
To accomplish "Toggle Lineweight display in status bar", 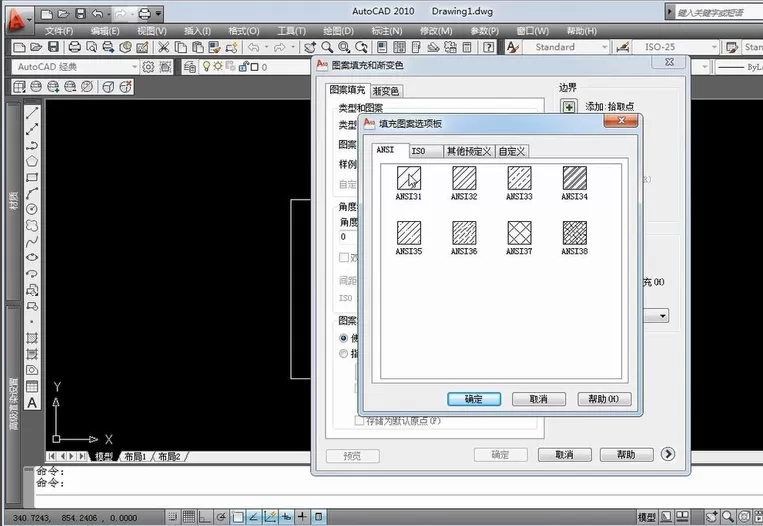I will coord(302,517).
